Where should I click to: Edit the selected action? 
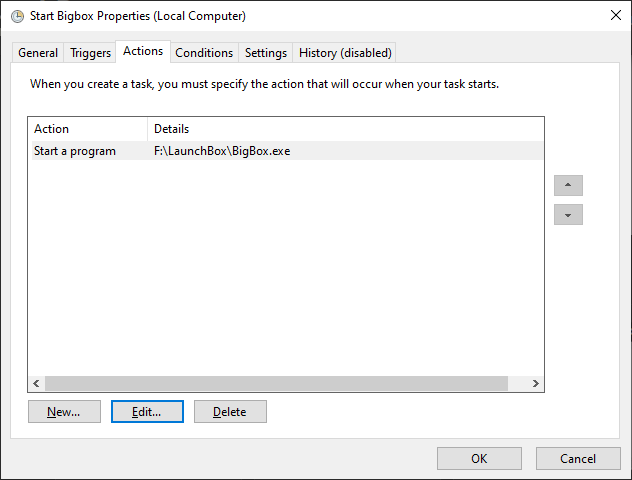point(147,411)
